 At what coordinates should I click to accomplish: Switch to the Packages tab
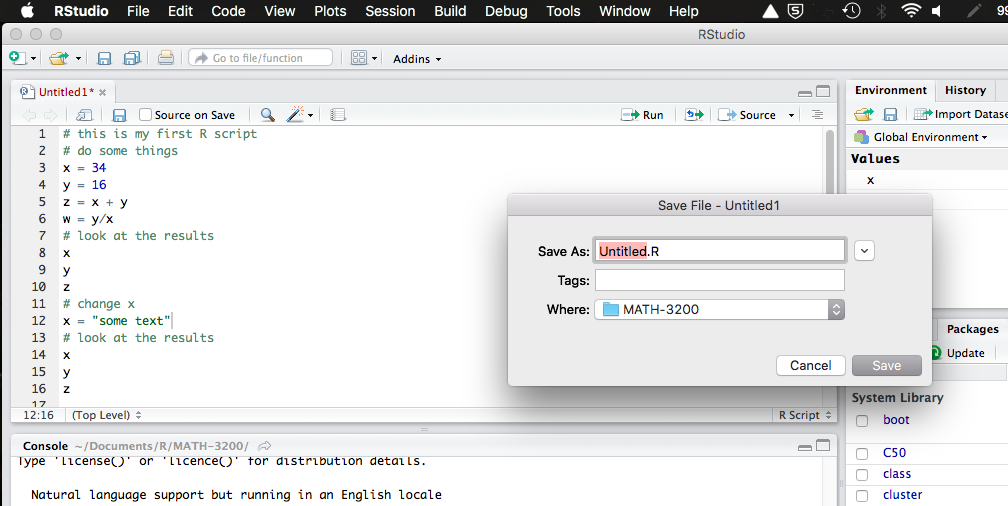click(x=972, y=329)
